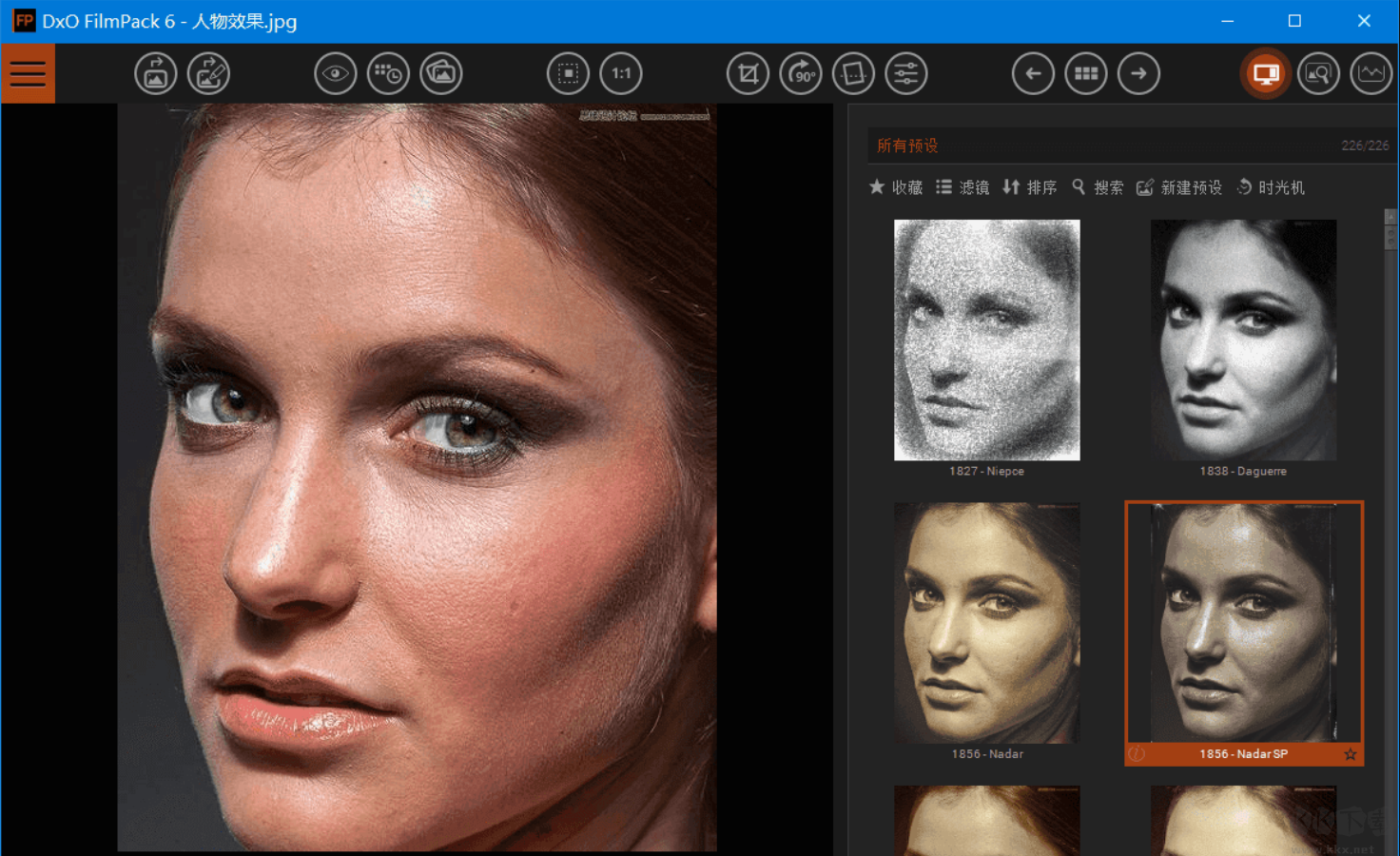Open the navigator zoom panel
This screenshot has width=1400, height=856.
[x=1318, y=73]
